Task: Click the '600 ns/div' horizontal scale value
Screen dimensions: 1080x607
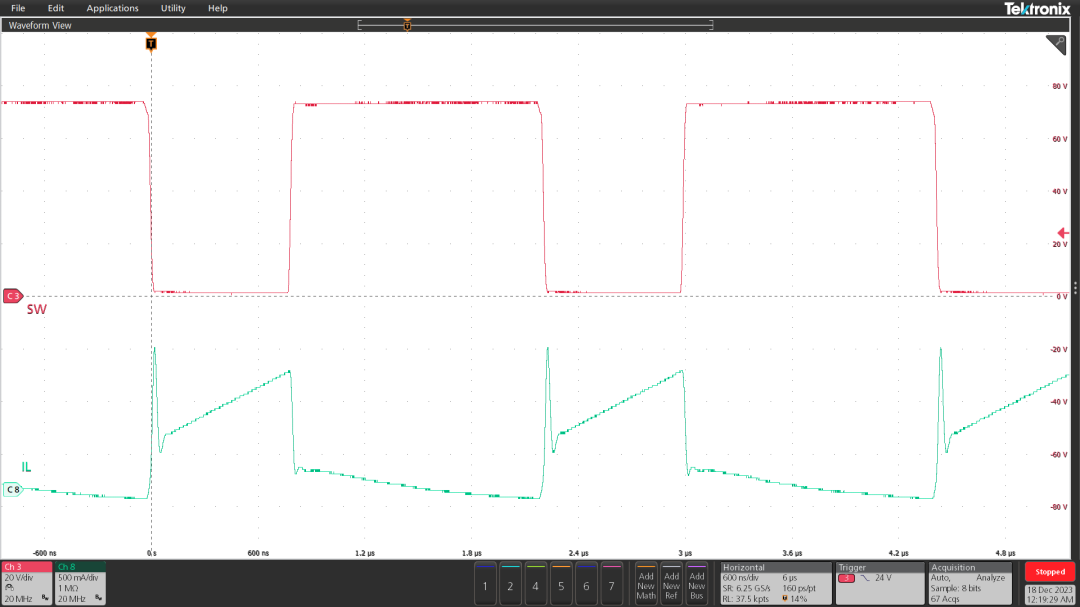Action: click(741, 578)
